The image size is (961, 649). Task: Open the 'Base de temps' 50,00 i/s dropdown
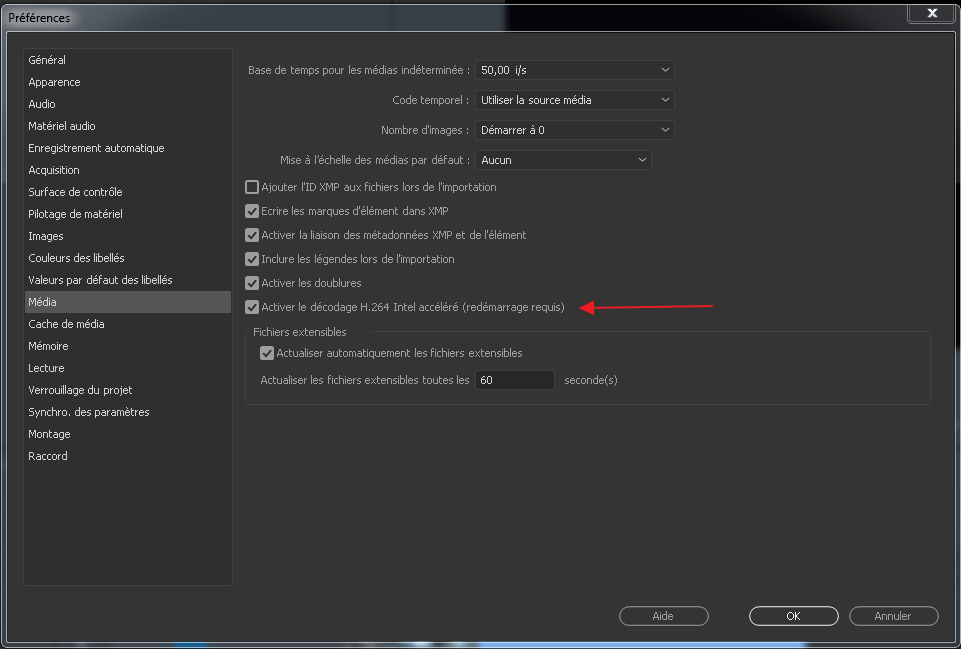pos(574,70)
